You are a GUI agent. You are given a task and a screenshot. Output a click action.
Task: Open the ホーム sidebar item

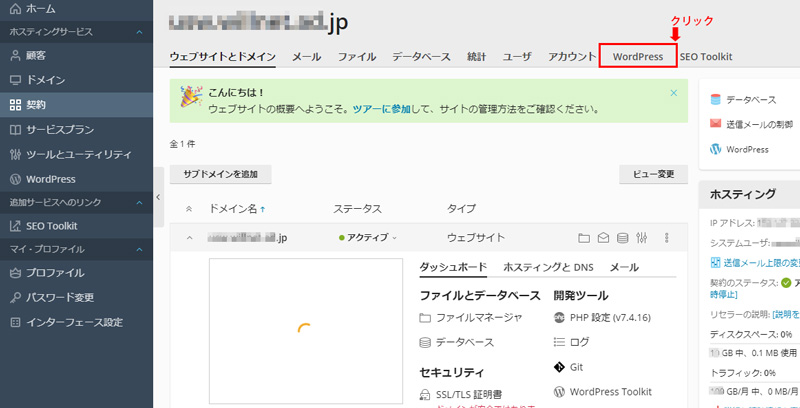pyautogui.click(x=77, y=9)
